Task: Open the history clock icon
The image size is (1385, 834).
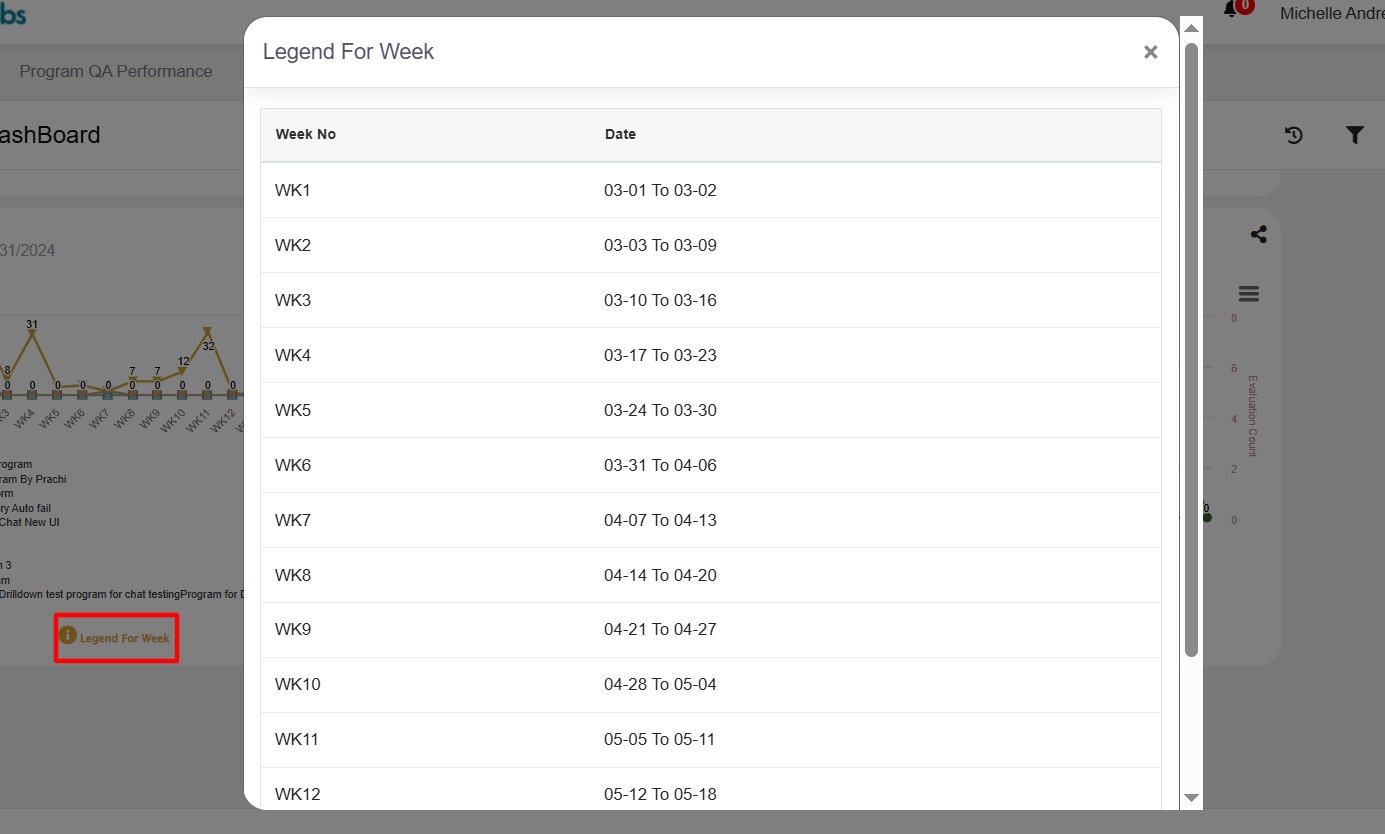Action: tap(1294, 135)
